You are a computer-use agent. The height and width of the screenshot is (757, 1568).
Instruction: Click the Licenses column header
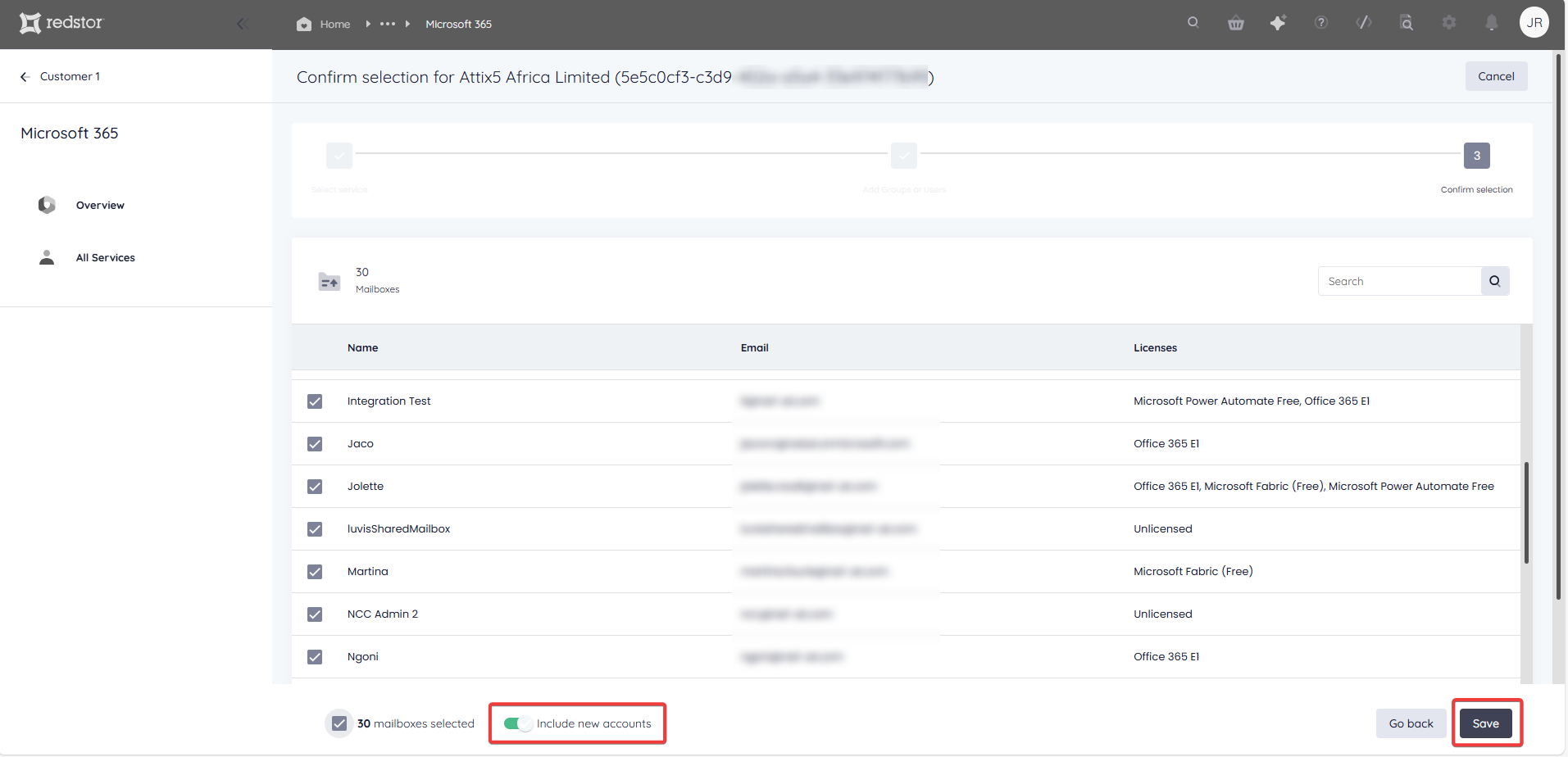pos(1155,347)
